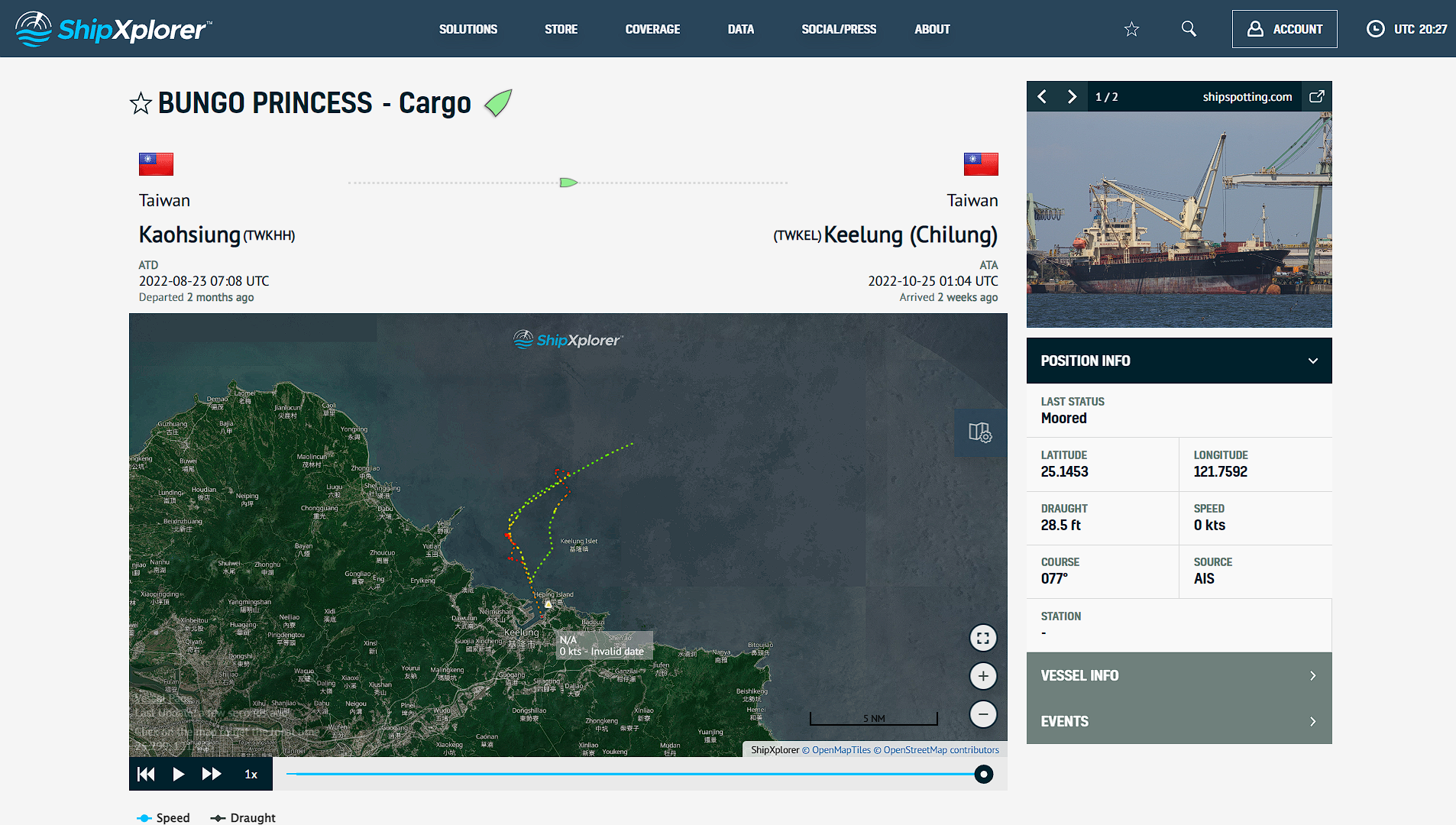
Task: Open the search magnifier icon
Action: (x=1189, y=29)
